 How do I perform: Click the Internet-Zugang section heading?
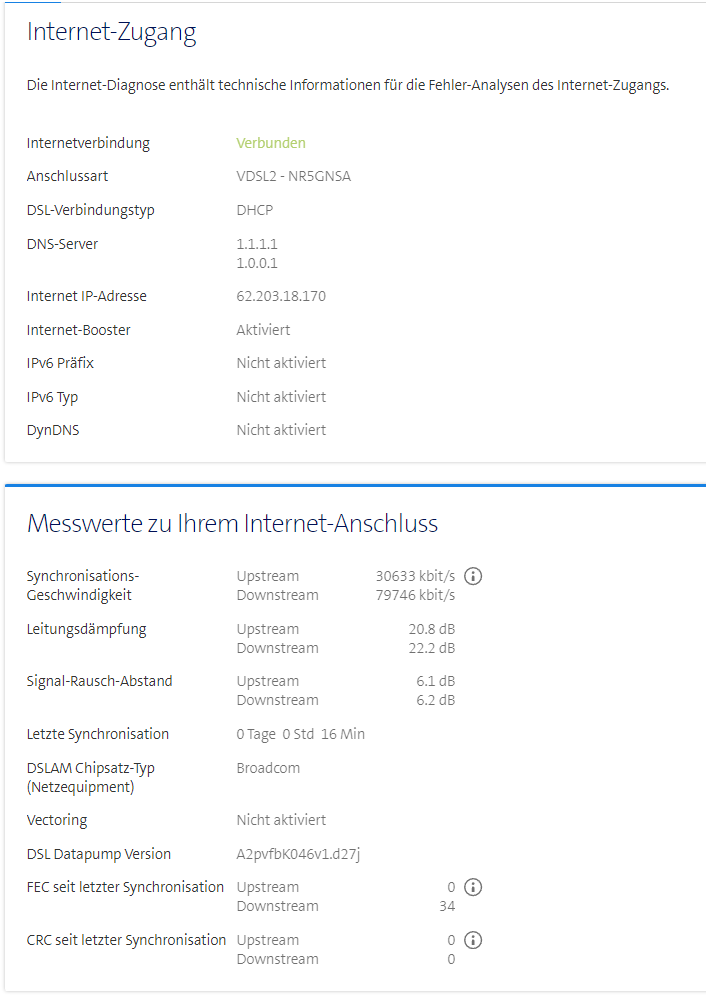click(111, 32)
